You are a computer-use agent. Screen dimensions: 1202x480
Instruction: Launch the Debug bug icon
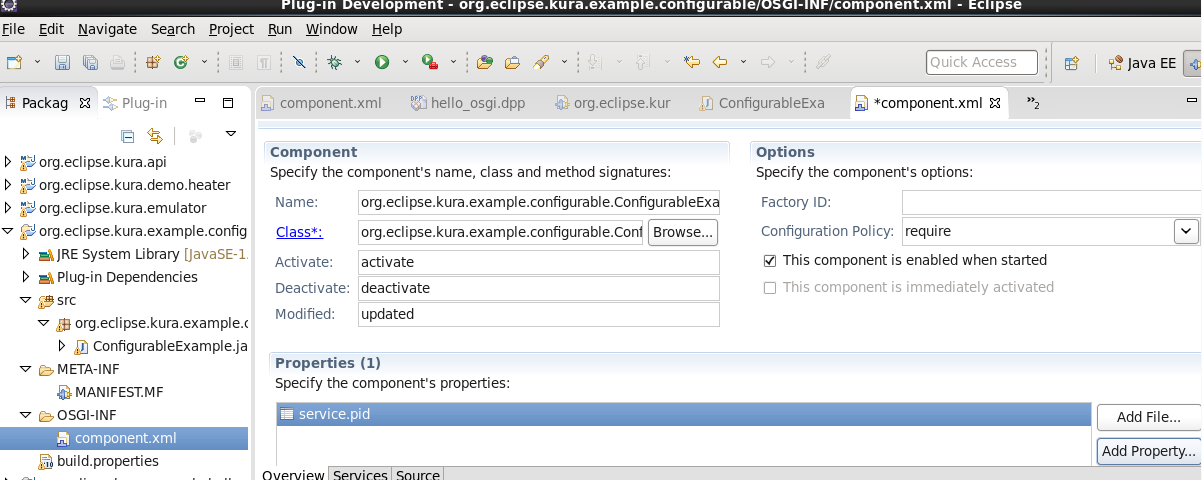(335, 62)
